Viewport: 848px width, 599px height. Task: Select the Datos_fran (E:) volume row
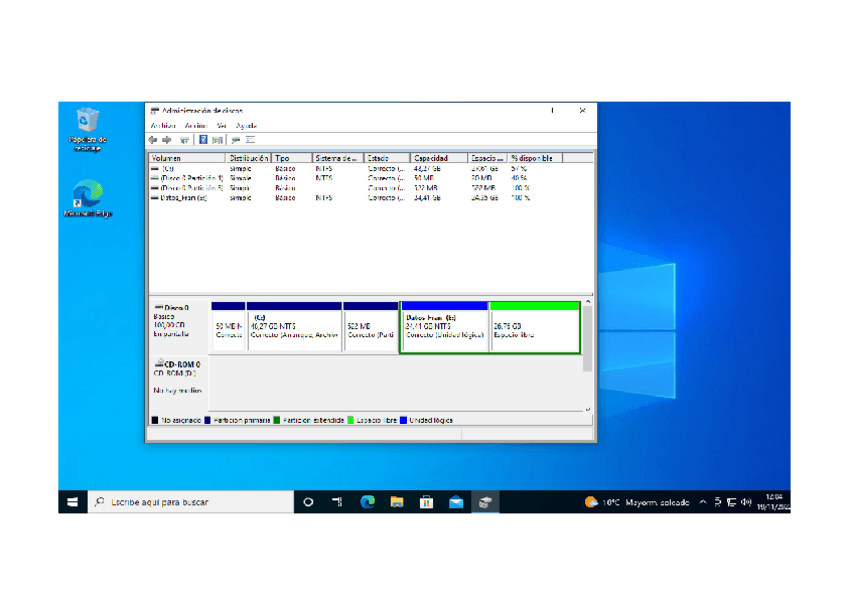[184, 198]
